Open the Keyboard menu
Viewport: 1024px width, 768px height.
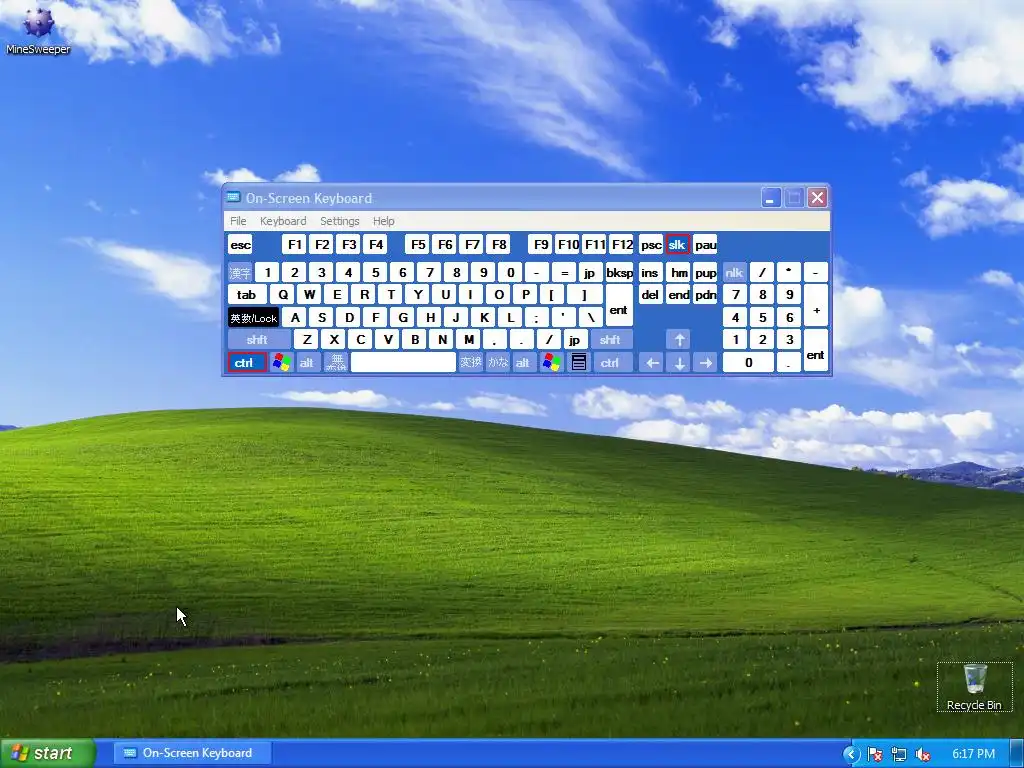click(283, 221)
